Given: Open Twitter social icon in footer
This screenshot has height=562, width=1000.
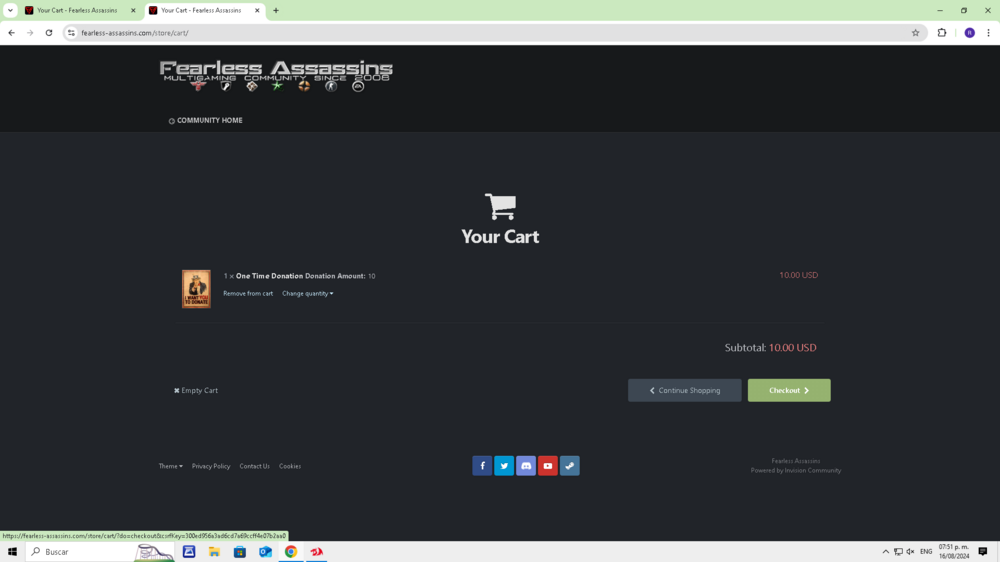Looking at the screenshot, I should 504,466.
